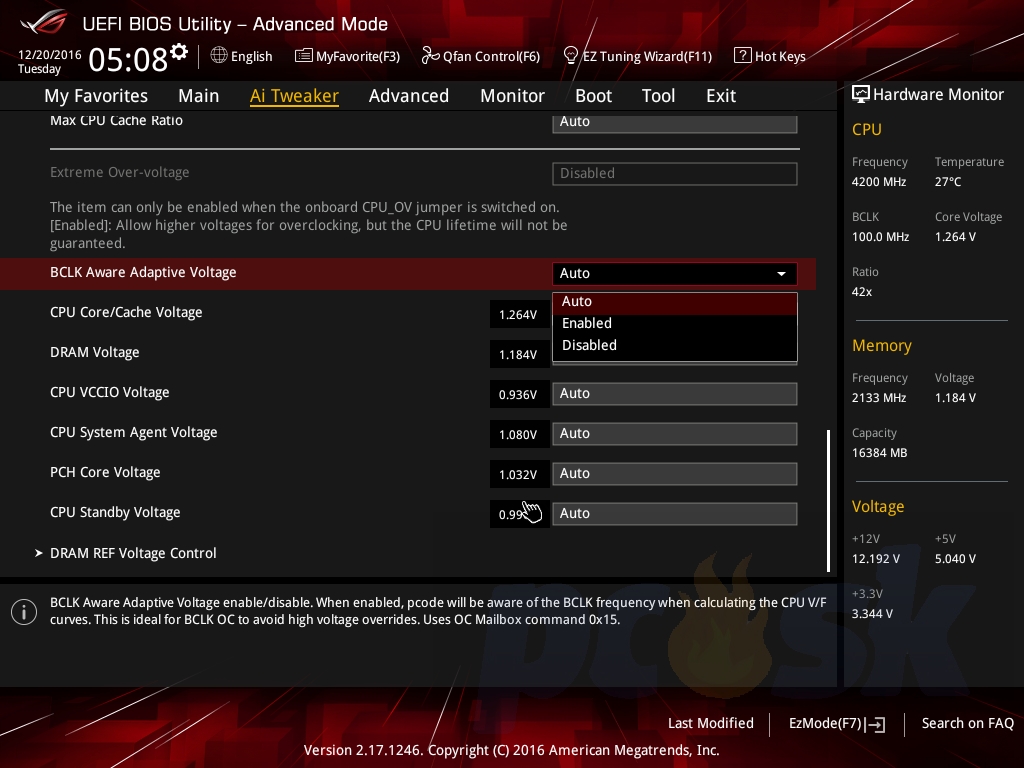Choose Enabled in the dropdown list

click(675, 323)
